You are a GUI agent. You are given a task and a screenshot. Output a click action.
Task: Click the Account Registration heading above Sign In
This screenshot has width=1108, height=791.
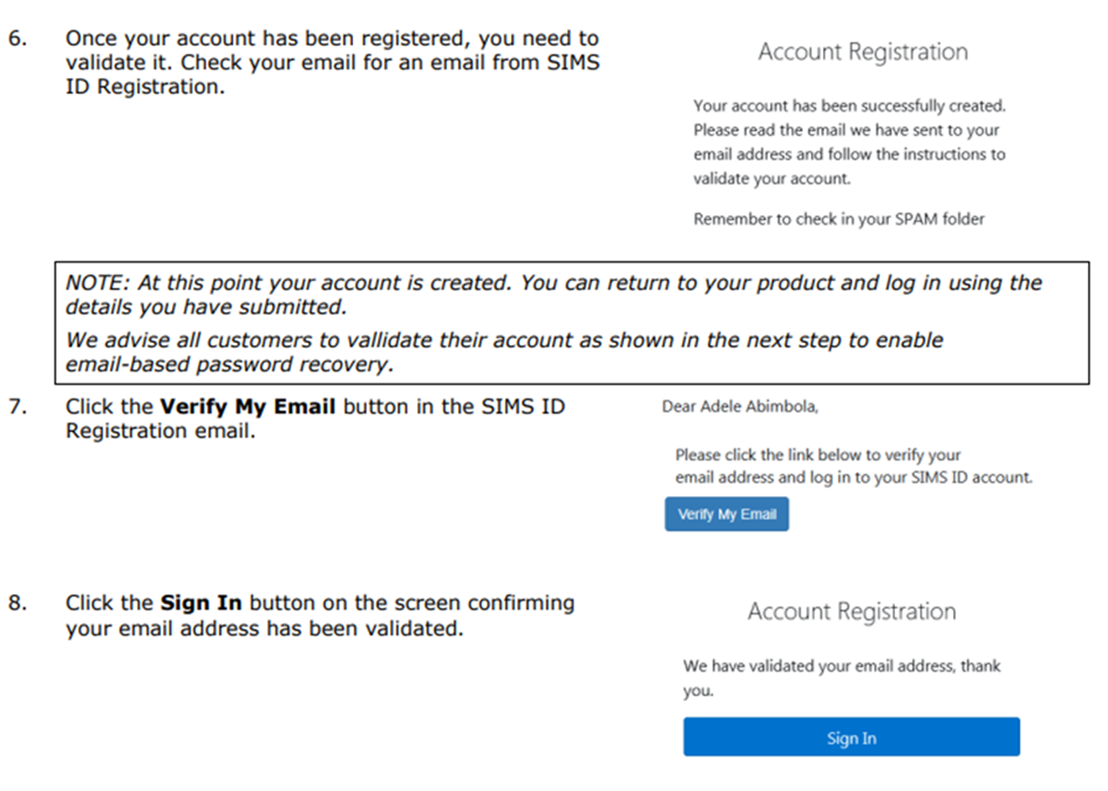point(851,611)
